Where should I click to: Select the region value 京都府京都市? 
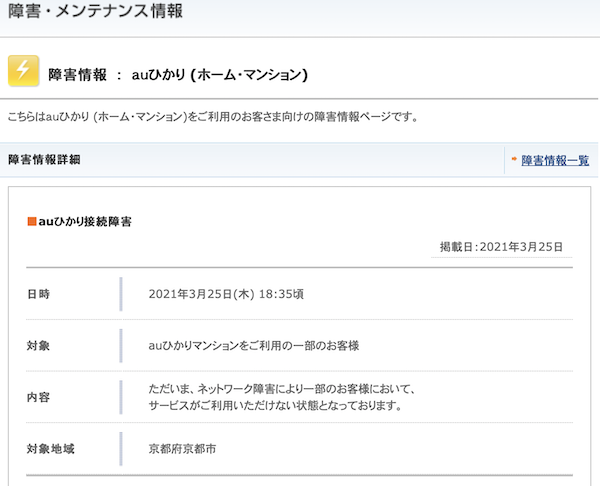[x=182, y=448]
